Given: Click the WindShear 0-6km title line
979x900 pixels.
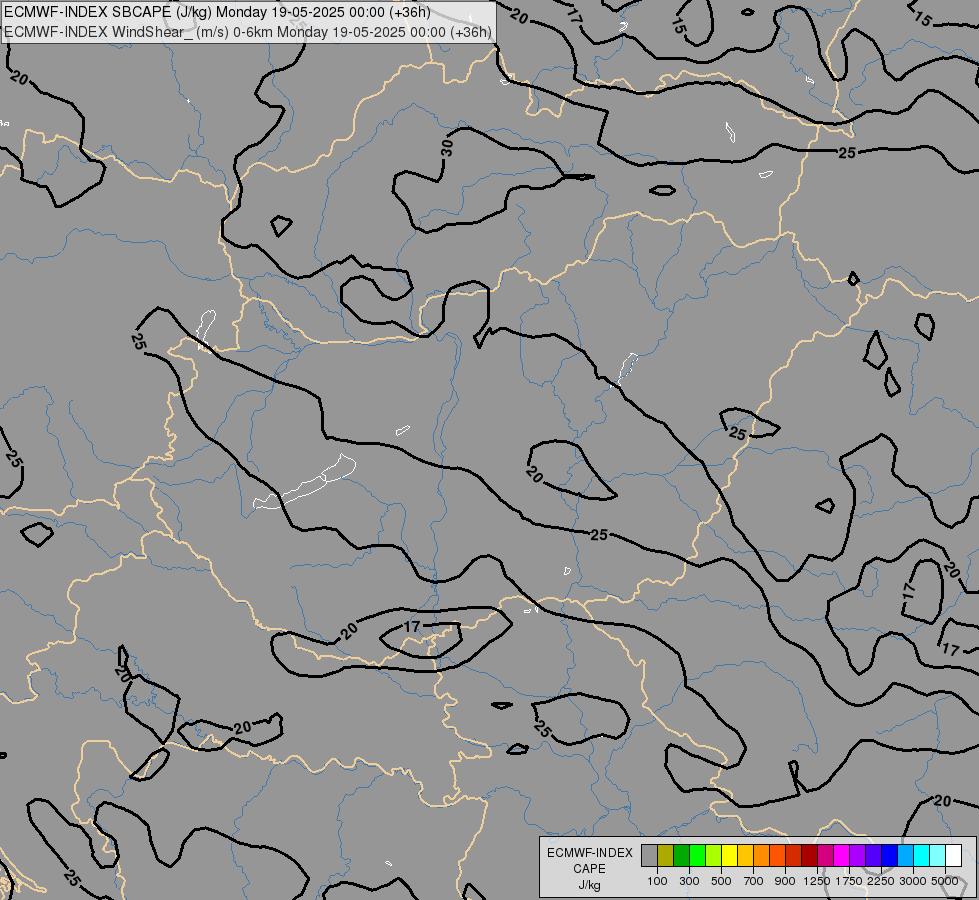Looking at the screenshot, I should tap(248, 32).
